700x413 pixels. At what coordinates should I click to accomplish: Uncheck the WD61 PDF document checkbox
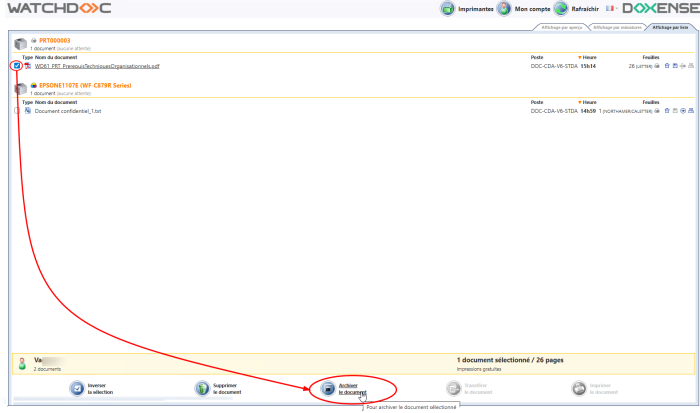pos(17,66)
